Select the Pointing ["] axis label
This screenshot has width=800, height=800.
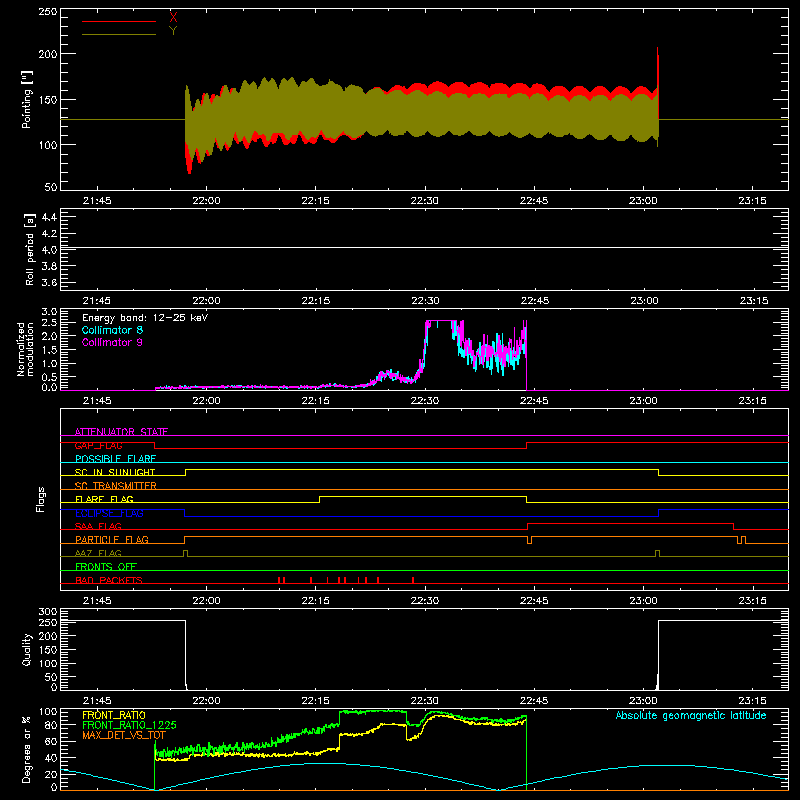pyautogui.click(x=27, y=99)
